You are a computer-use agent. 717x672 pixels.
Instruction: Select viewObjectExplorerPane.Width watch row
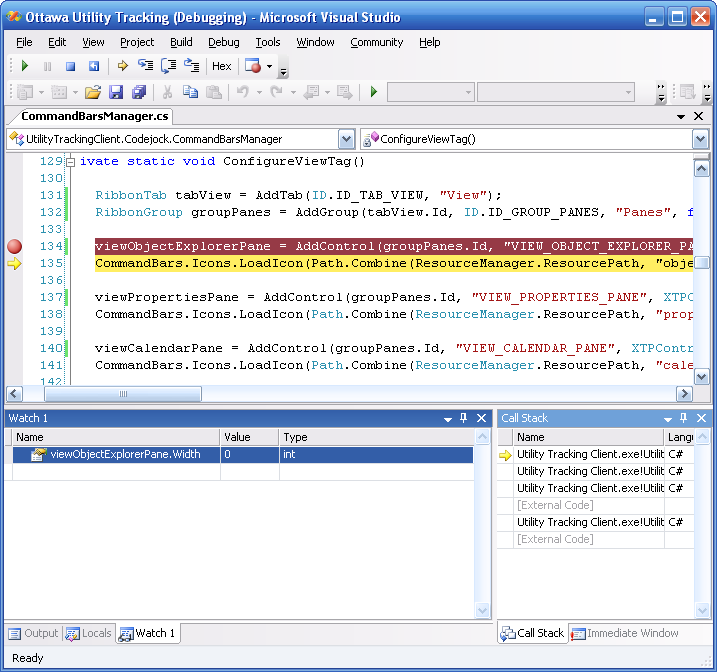click(243, 454)
